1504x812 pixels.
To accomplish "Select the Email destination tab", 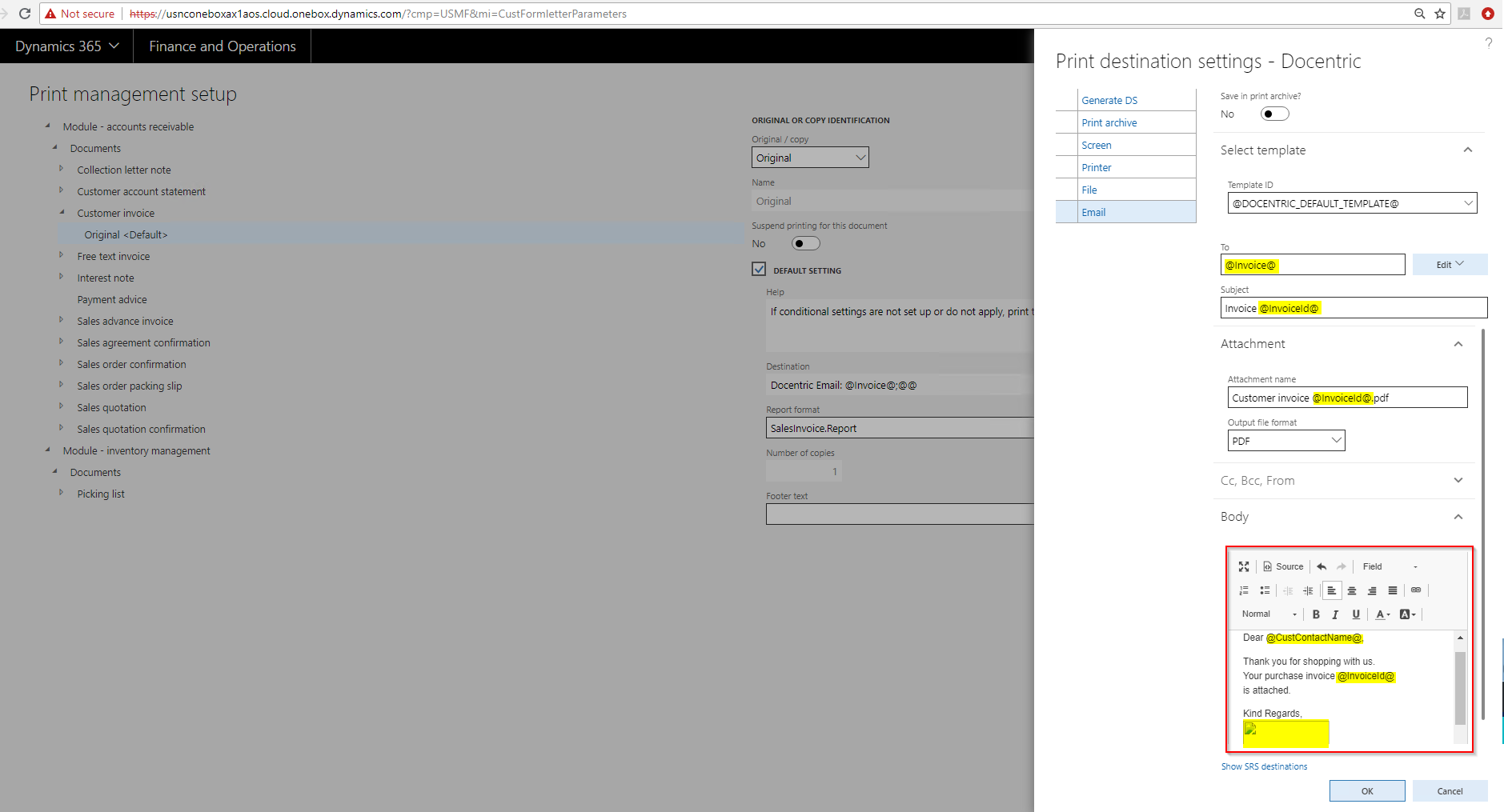I will (1093, 212).
